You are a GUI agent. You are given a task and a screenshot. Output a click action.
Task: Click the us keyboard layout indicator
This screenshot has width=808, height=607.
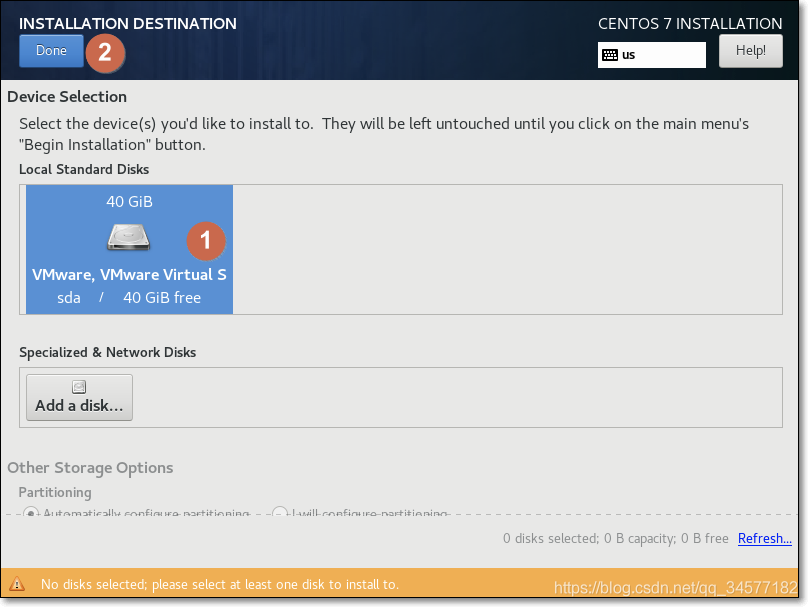pos(651,55)
